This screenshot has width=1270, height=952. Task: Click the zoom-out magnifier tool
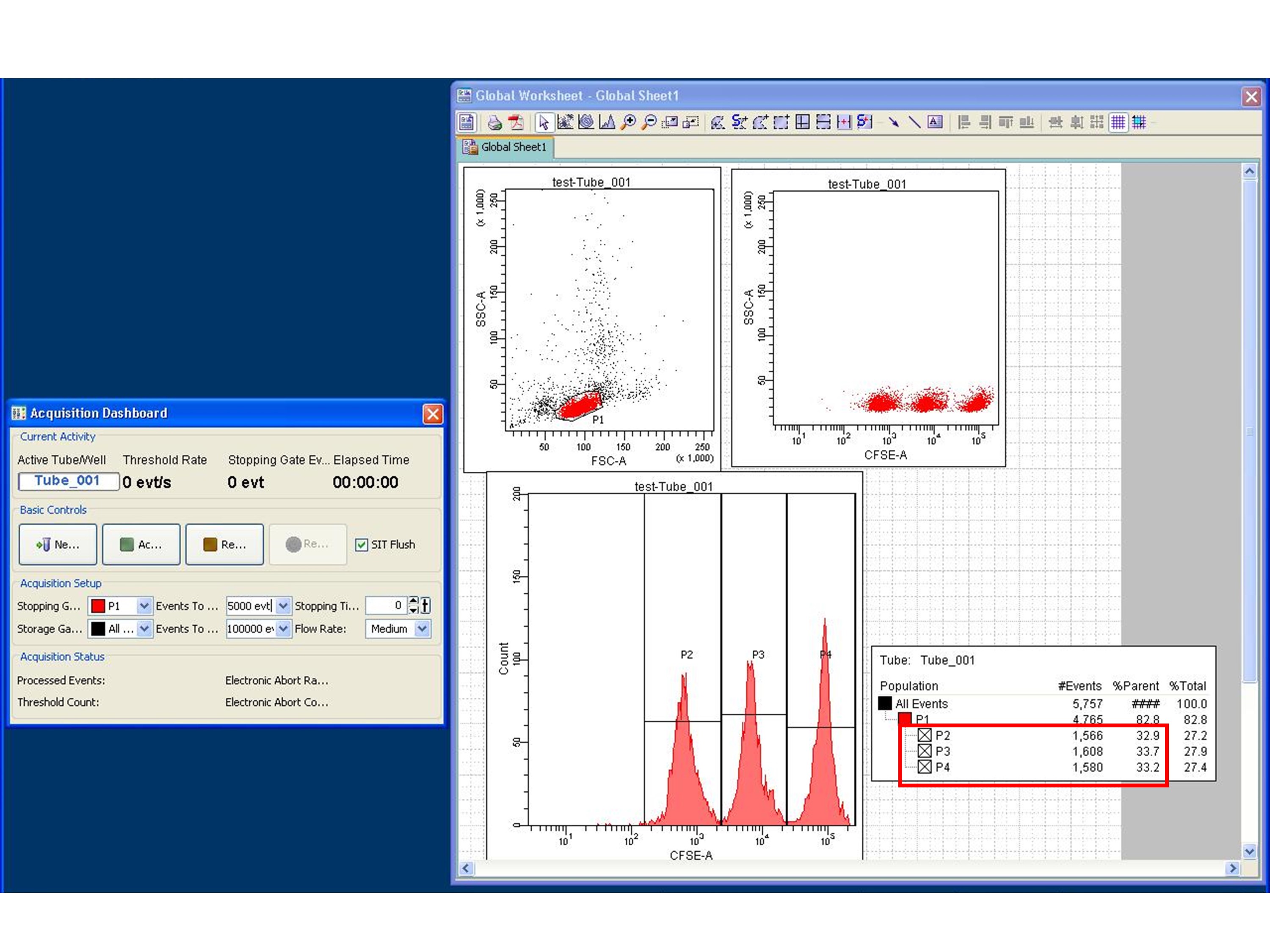click(x=649, y=122)
